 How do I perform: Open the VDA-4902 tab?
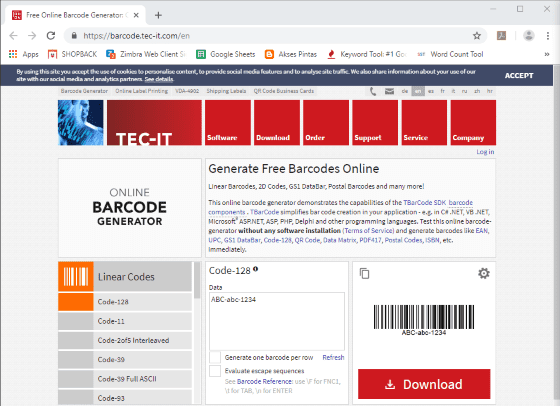187,91
